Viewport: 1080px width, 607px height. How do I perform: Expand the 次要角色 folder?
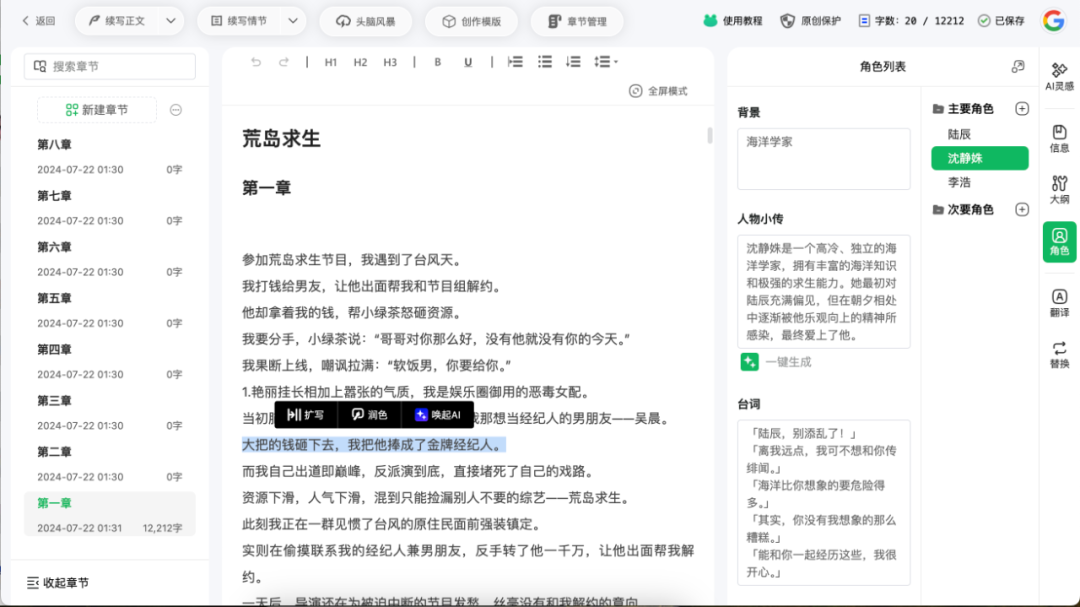tap(963, 209)
